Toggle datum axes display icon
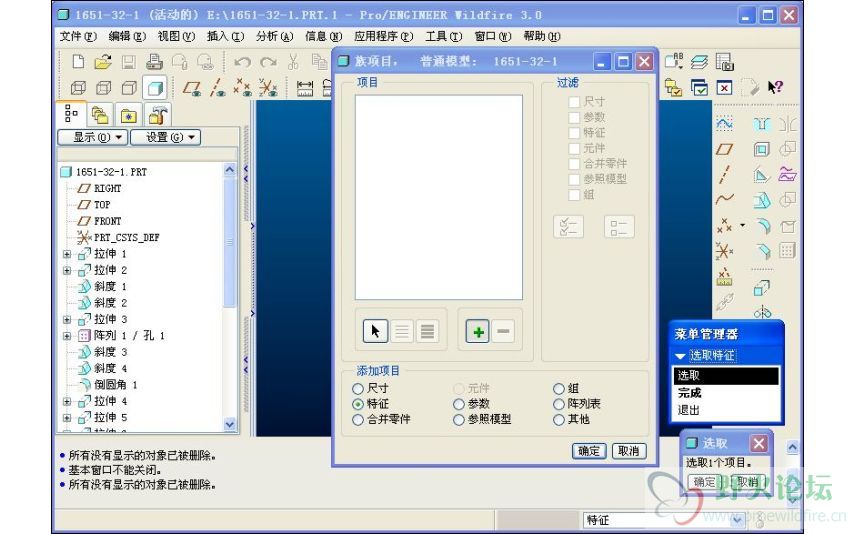856x534 pixels. [x=218, y=88]
